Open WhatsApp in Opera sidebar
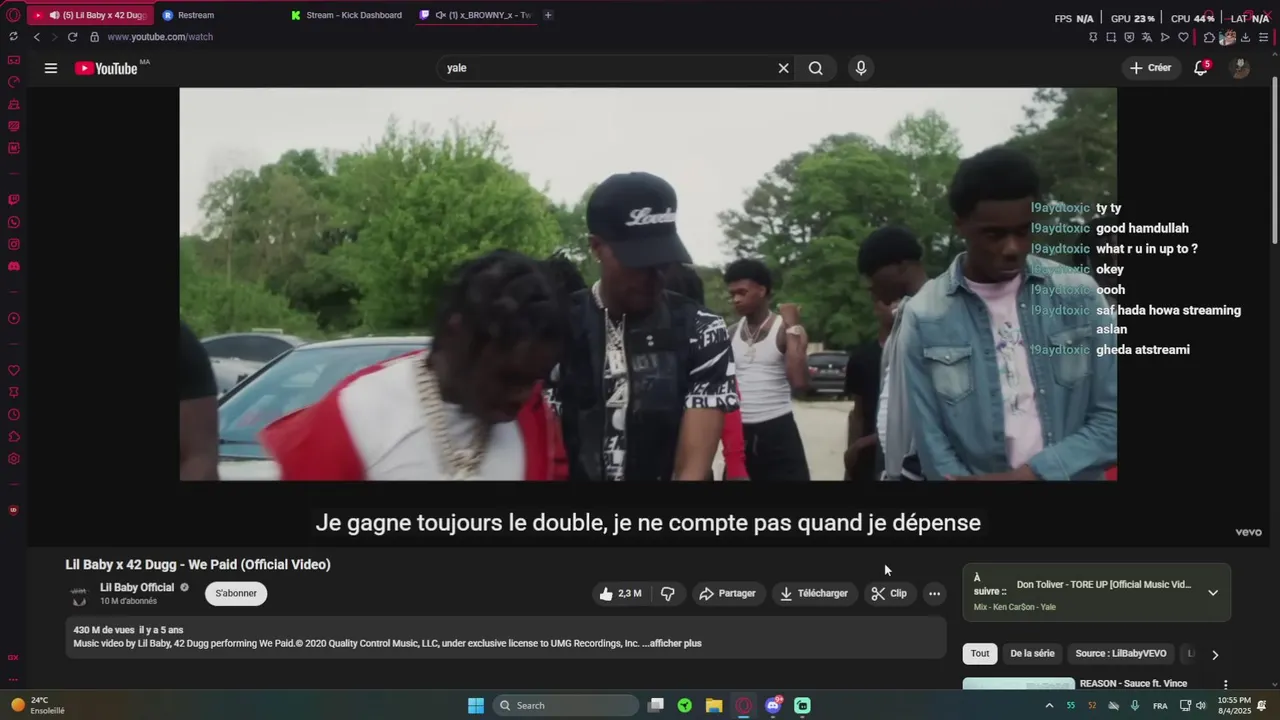 coord(13,222)
